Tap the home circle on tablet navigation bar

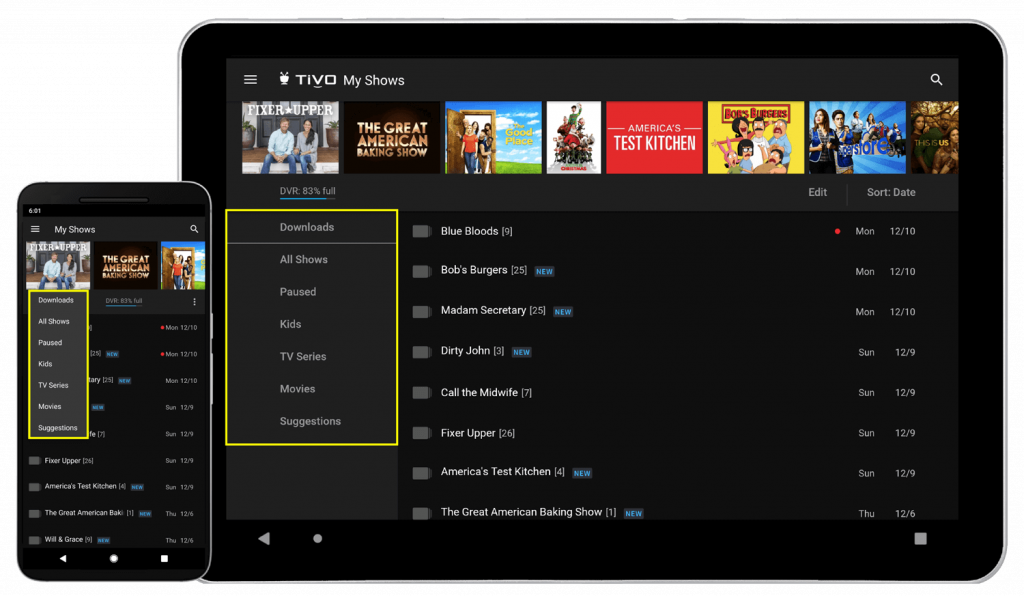point(317,539)
